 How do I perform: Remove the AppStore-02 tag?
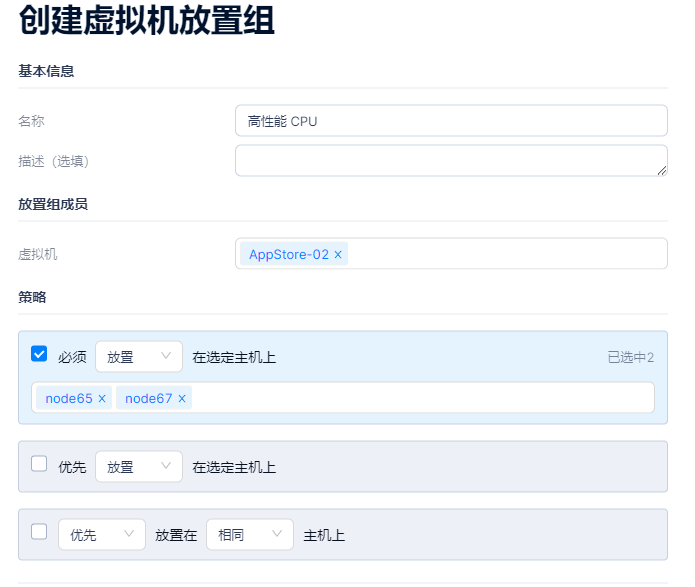click(x=338, y=254)
